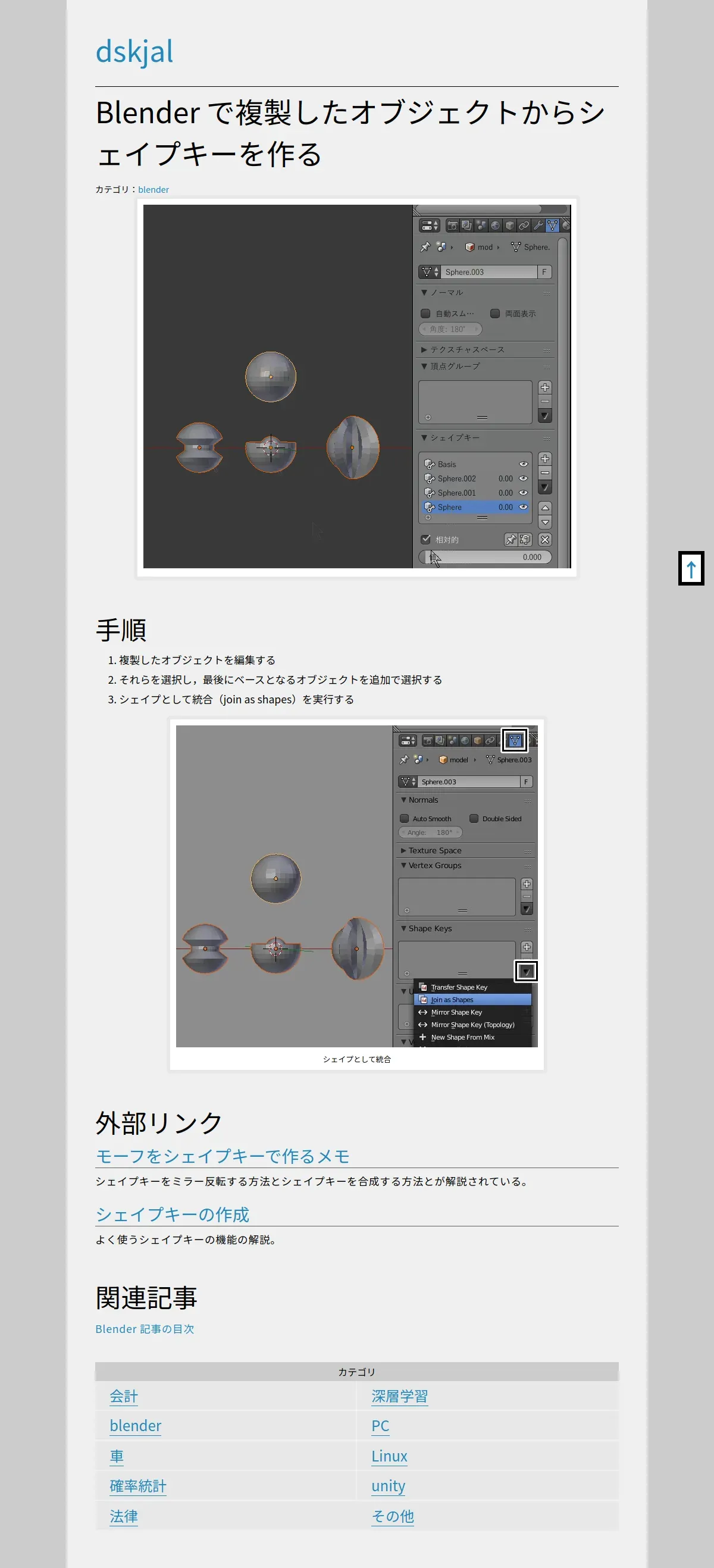This screenshot has width=714, height=1568.
Task: Click the Angle 180° field in the English screenshot
Action: coord(430,832)
